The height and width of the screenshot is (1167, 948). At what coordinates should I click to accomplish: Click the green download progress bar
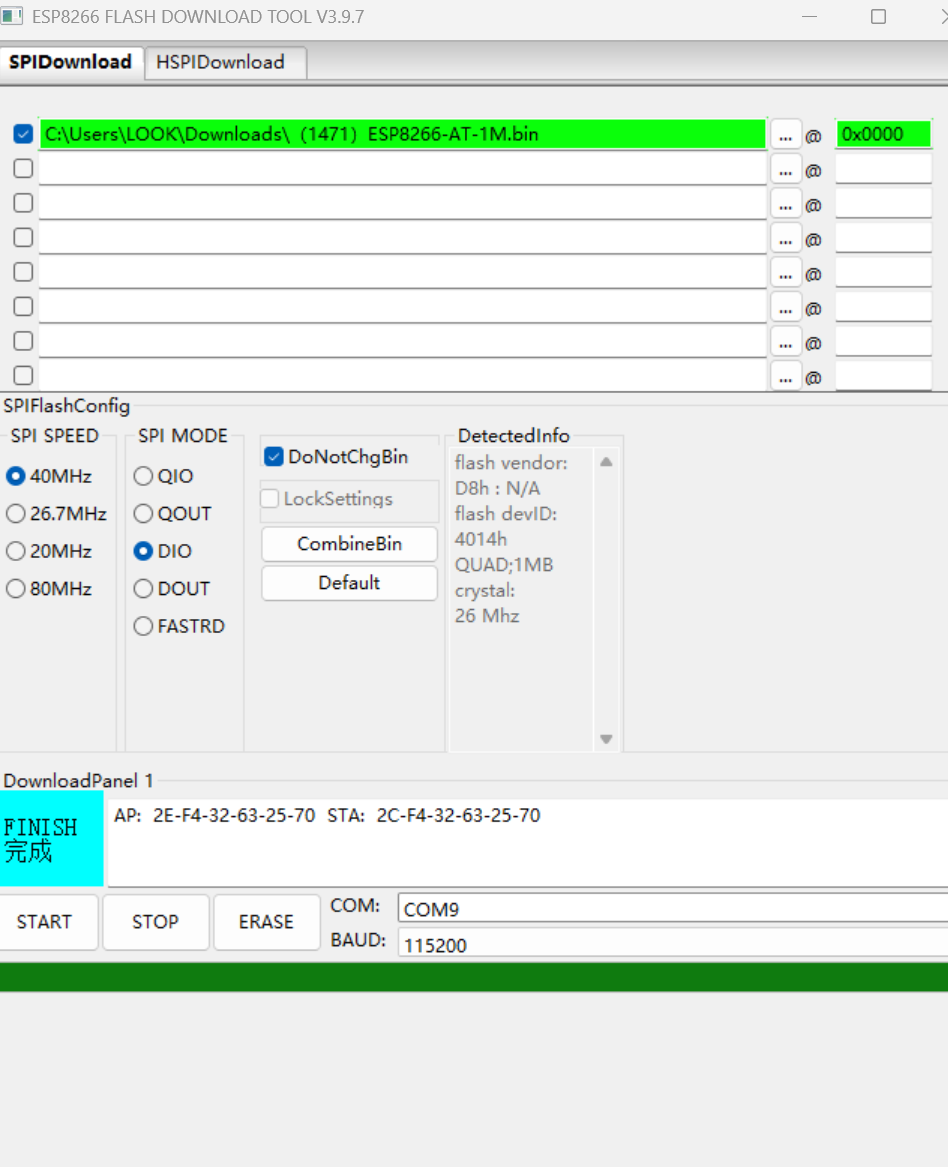point(474,977)
